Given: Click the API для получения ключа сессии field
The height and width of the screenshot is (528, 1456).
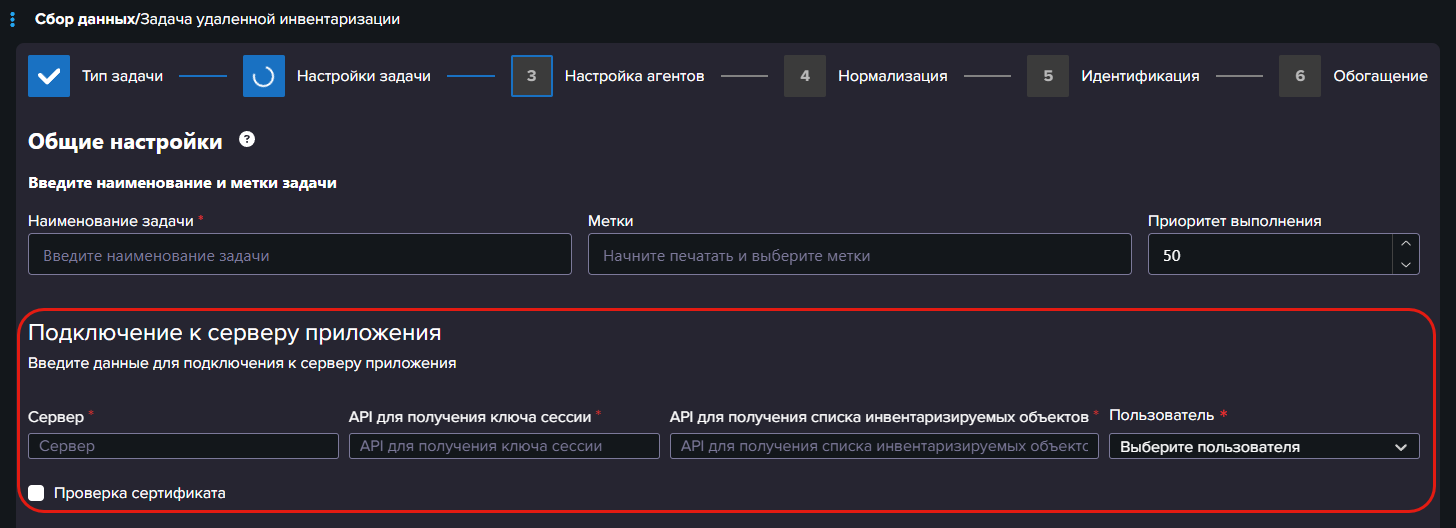Looking at the screenshot, I should pyautogui.click(x=504, y=446).
